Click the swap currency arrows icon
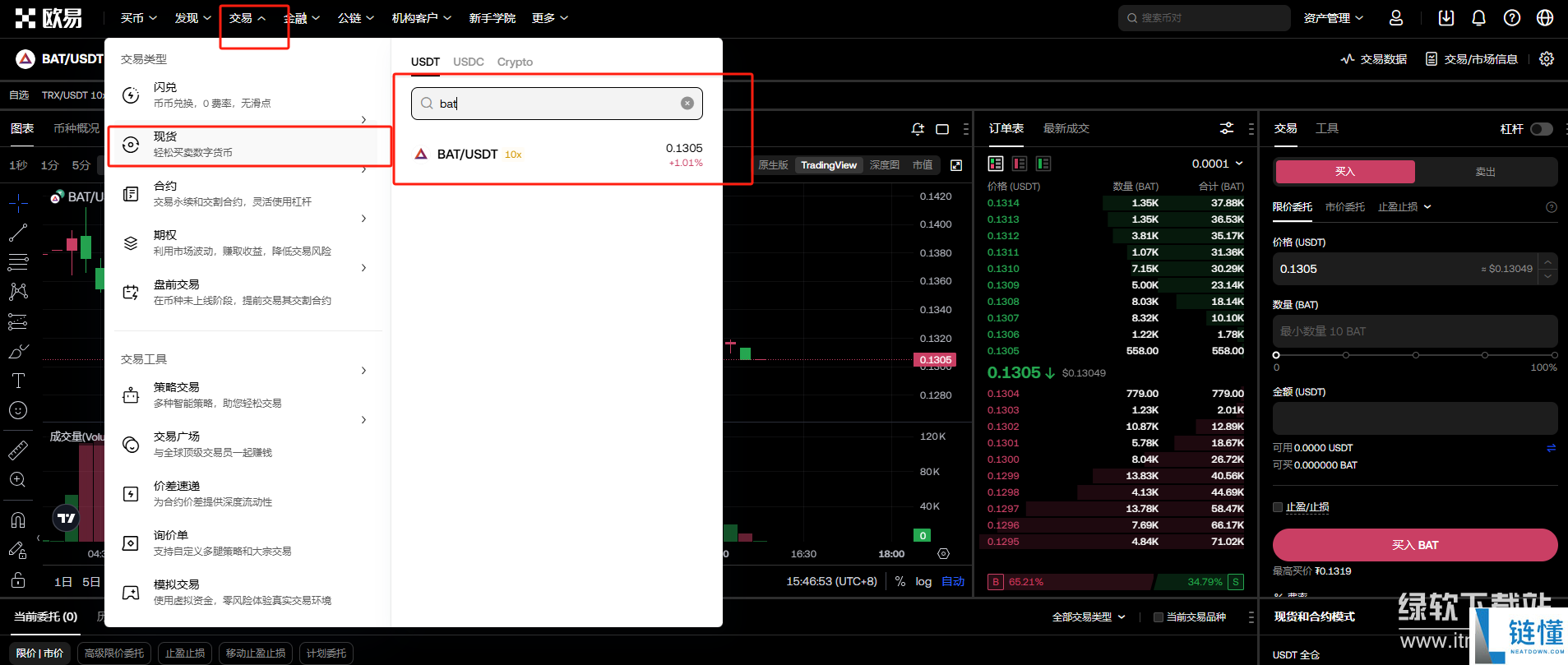 point(1551,448)
